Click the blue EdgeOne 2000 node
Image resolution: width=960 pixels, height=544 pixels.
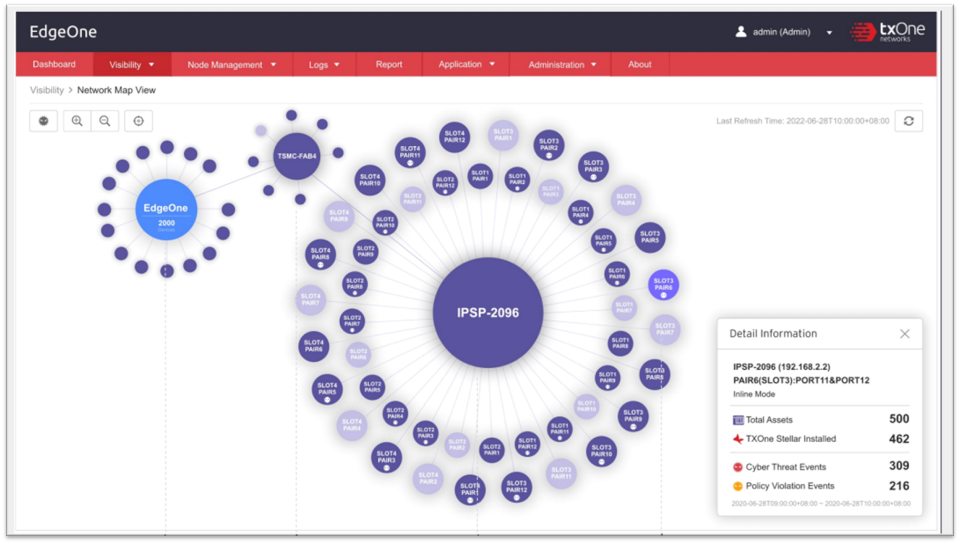tap(166, 210)
